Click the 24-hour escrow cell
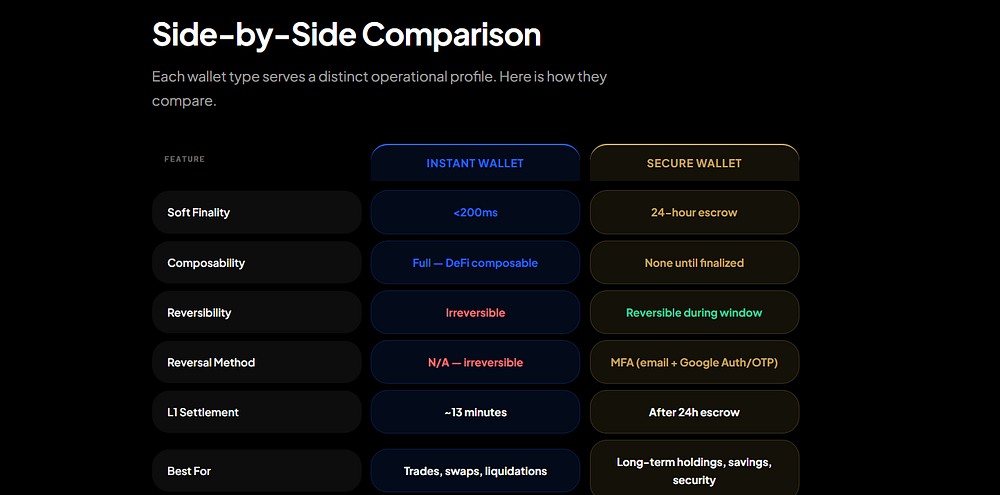The width and height of the screenshot is (1000, 495). click(694, 212)
